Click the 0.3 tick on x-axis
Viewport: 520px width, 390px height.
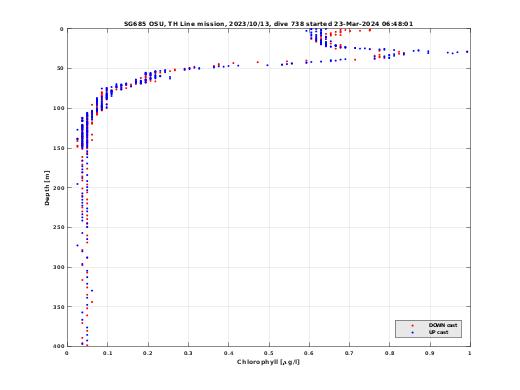pos(188,353)
